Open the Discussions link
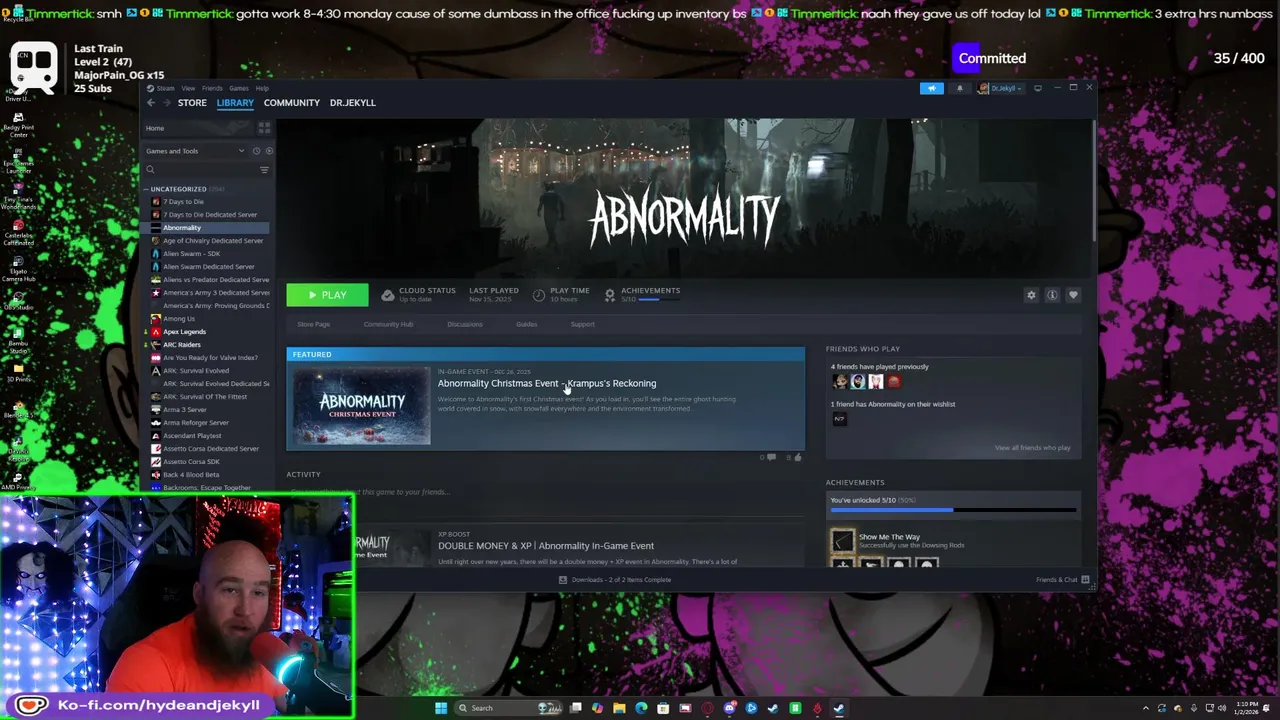Screen dimensions: 1280x720 (x=465, y=324)
